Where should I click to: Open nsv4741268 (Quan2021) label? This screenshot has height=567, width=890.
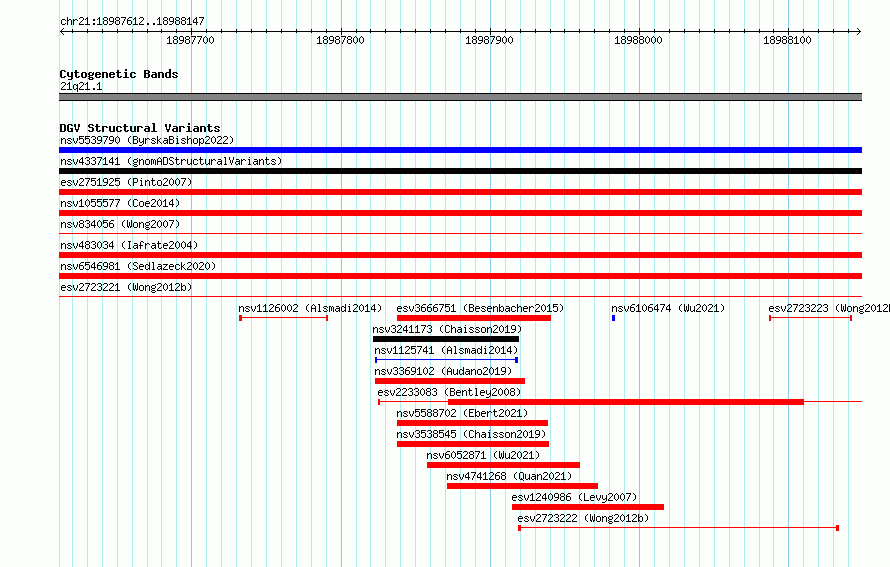[x=509, y=476]
